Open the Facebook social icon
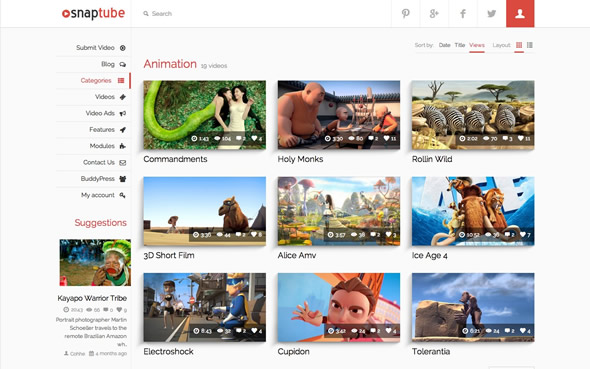 click(463, 14)
